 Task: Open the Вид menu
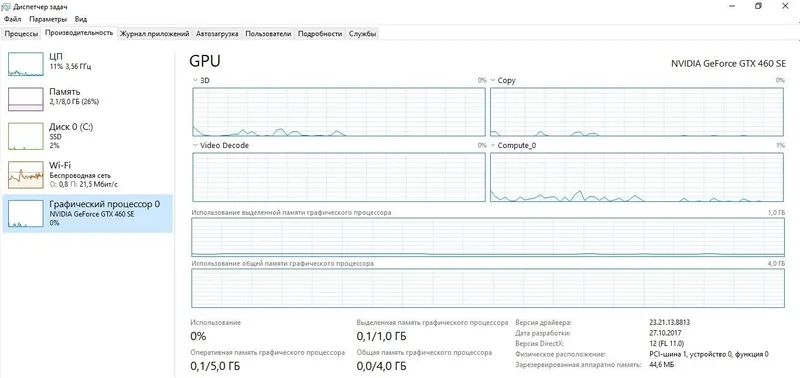point(81,19)
